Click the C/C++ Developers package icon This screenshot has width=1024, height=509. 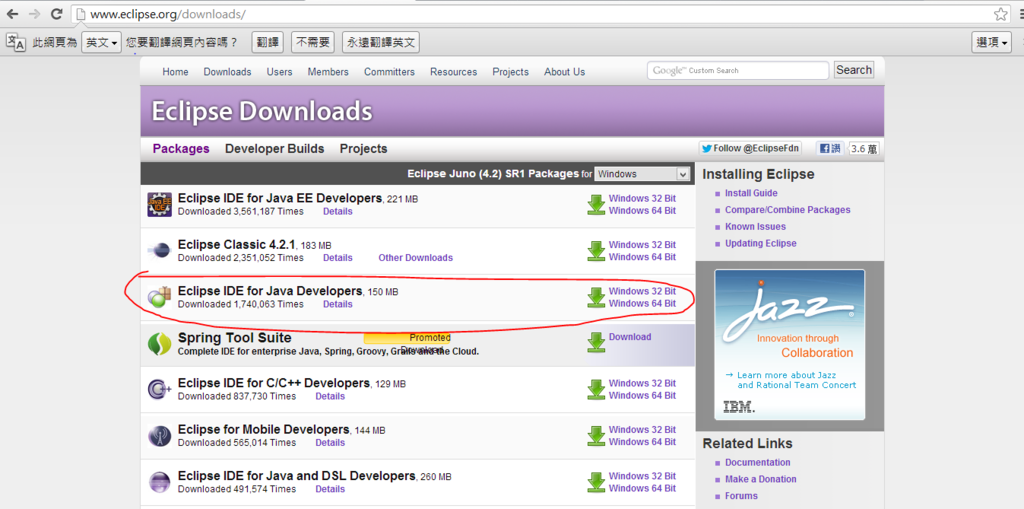point(159,389)
